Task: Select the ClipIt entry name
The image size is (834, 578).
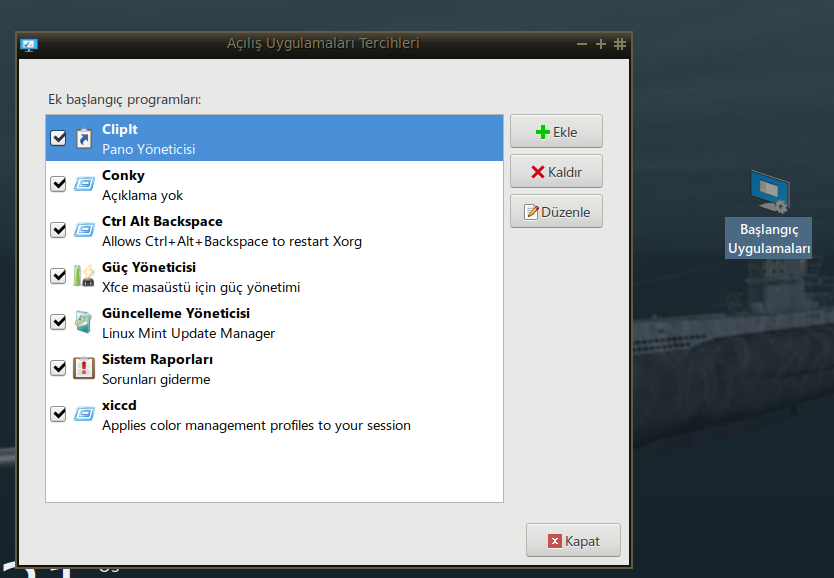Action: click(120, 129)
